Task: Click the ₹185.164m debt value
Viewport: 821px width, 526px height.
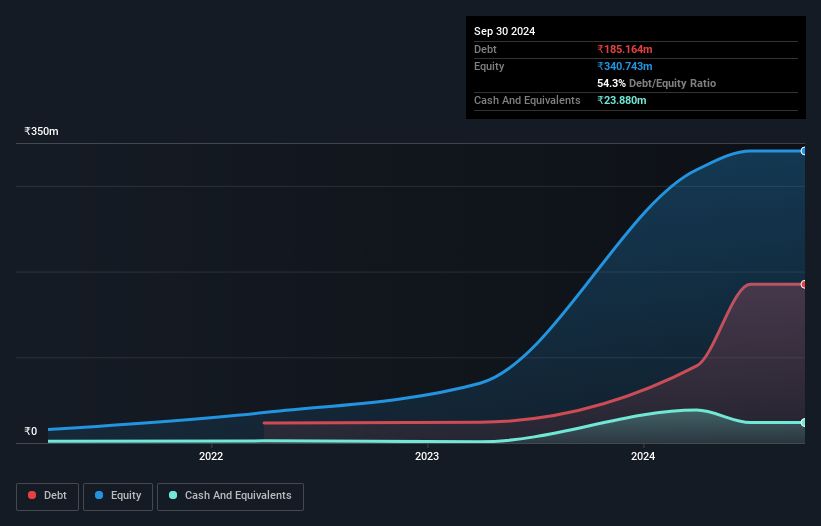Action: tap(625, 49)
